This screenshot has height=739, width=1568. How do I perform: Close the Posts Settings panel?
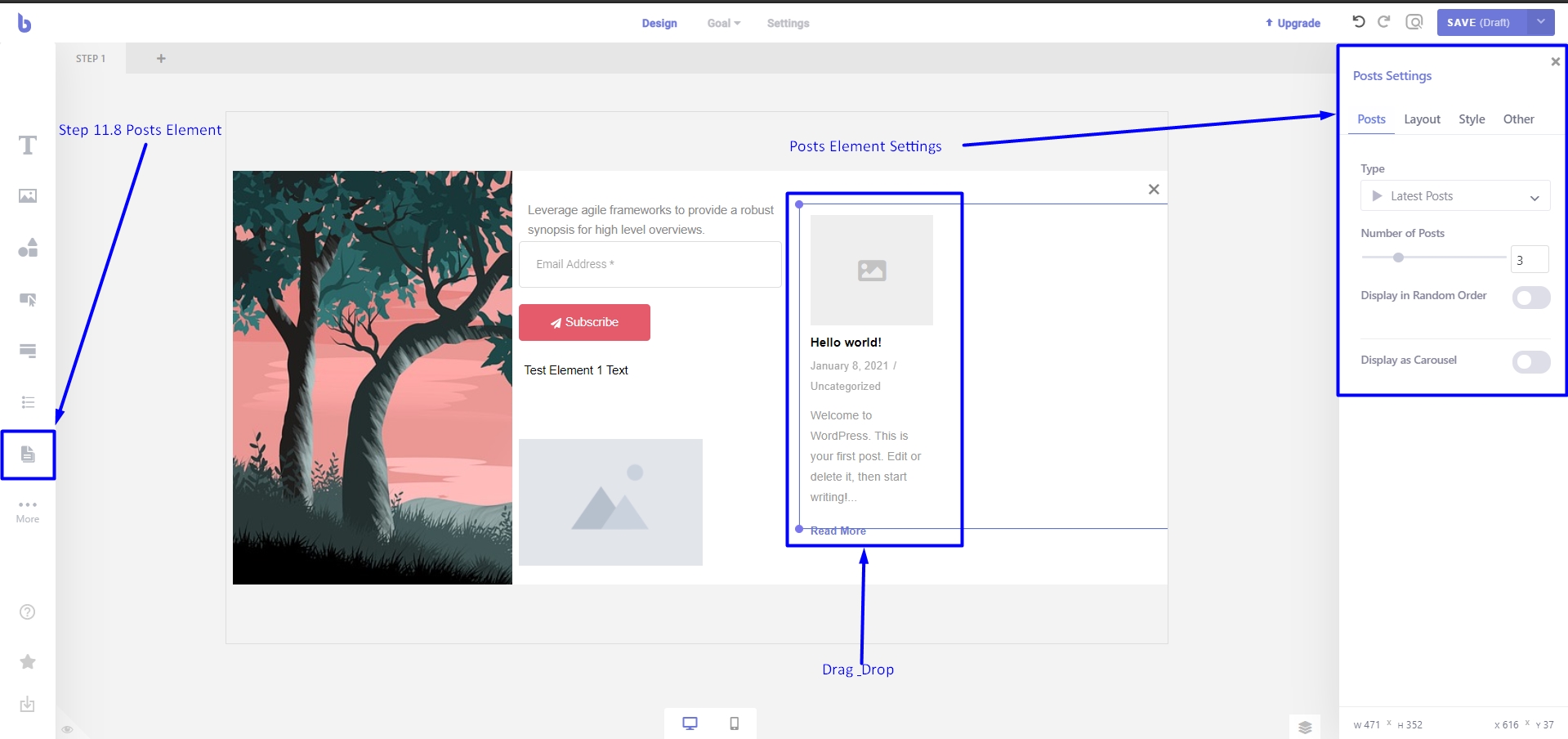[x=1555, y=61]
